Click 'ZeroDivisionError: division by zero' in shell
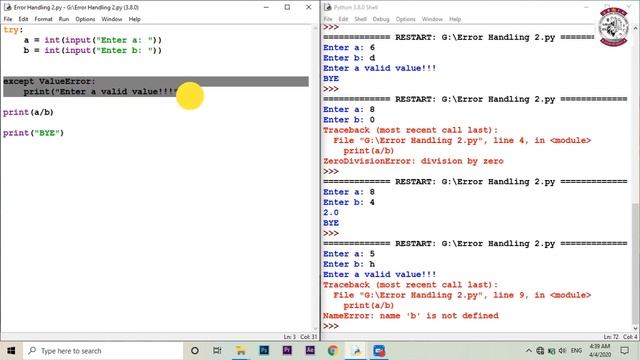Screen dimensions: 640x360 point(413,161)
